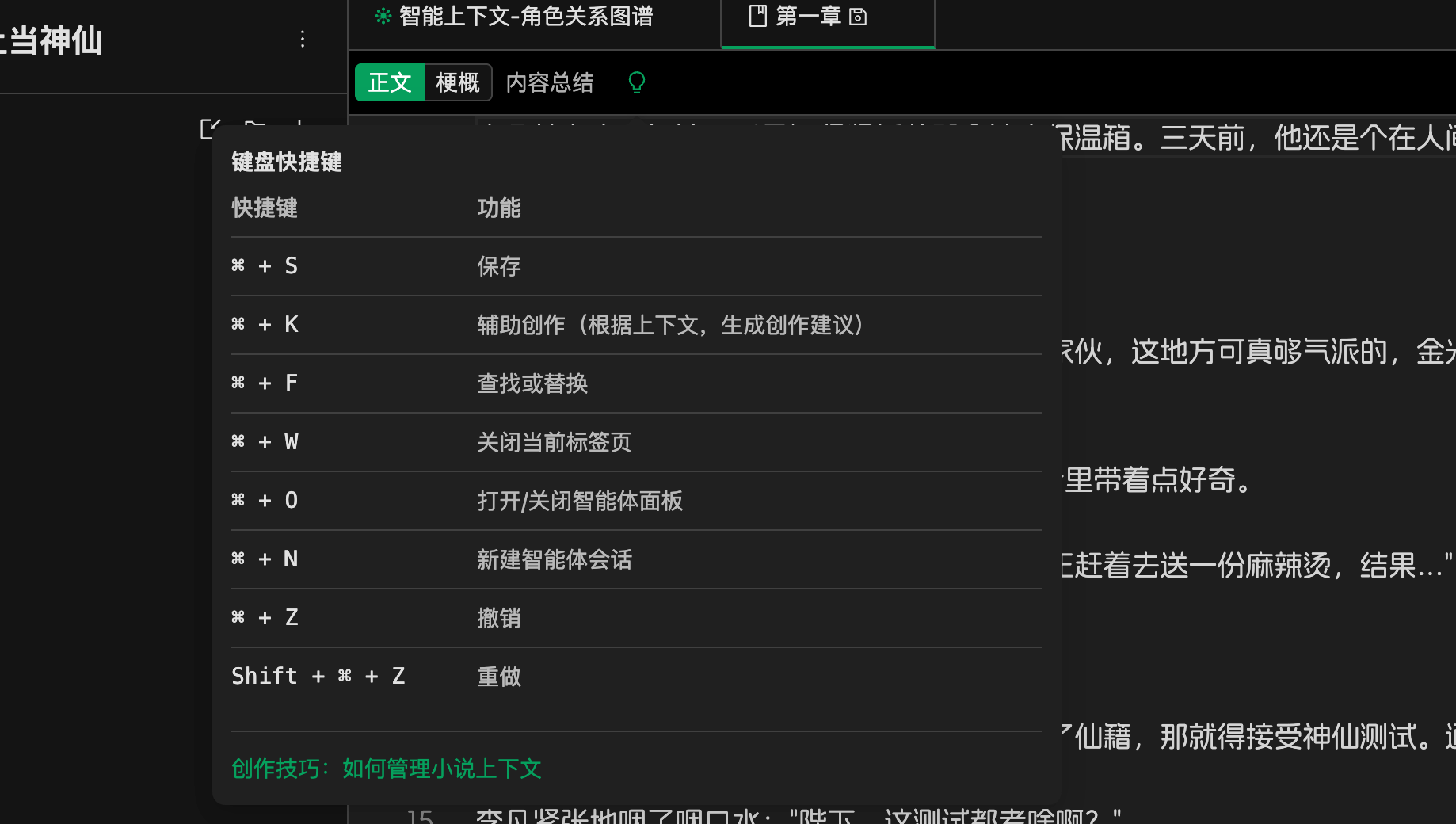Click the editor line ending with 里带着点好奇
The width and height of the screenshot is (1456, 824).
1157,480
